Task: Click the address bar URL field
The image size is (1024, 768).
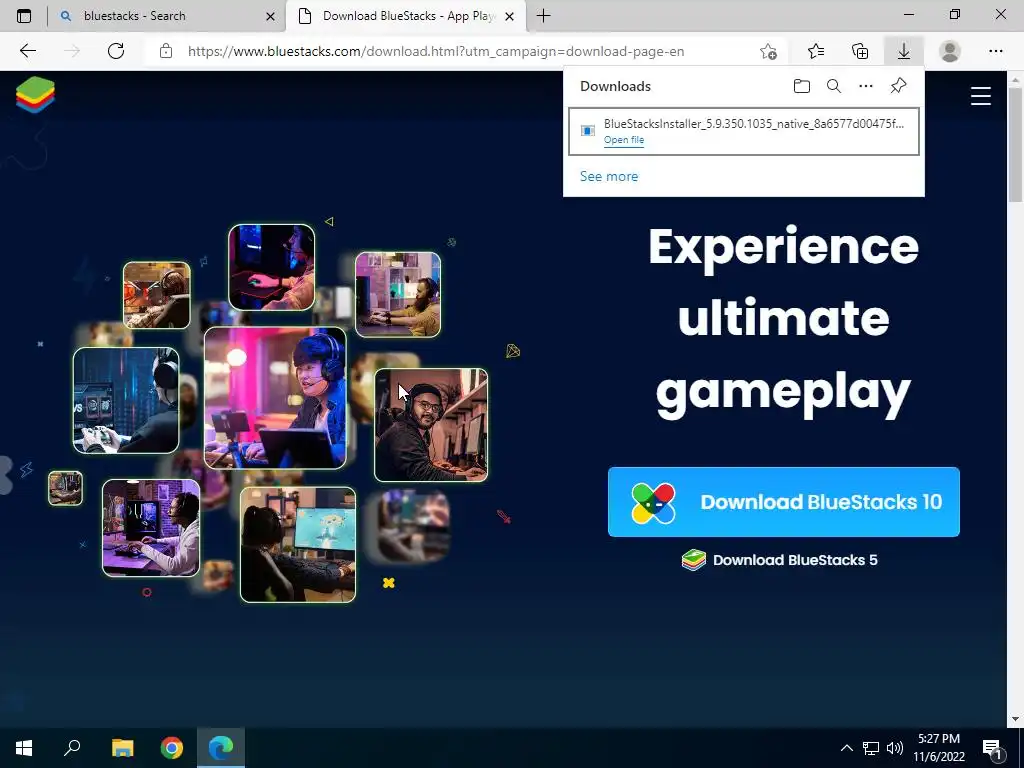Action: click(436, 51)
